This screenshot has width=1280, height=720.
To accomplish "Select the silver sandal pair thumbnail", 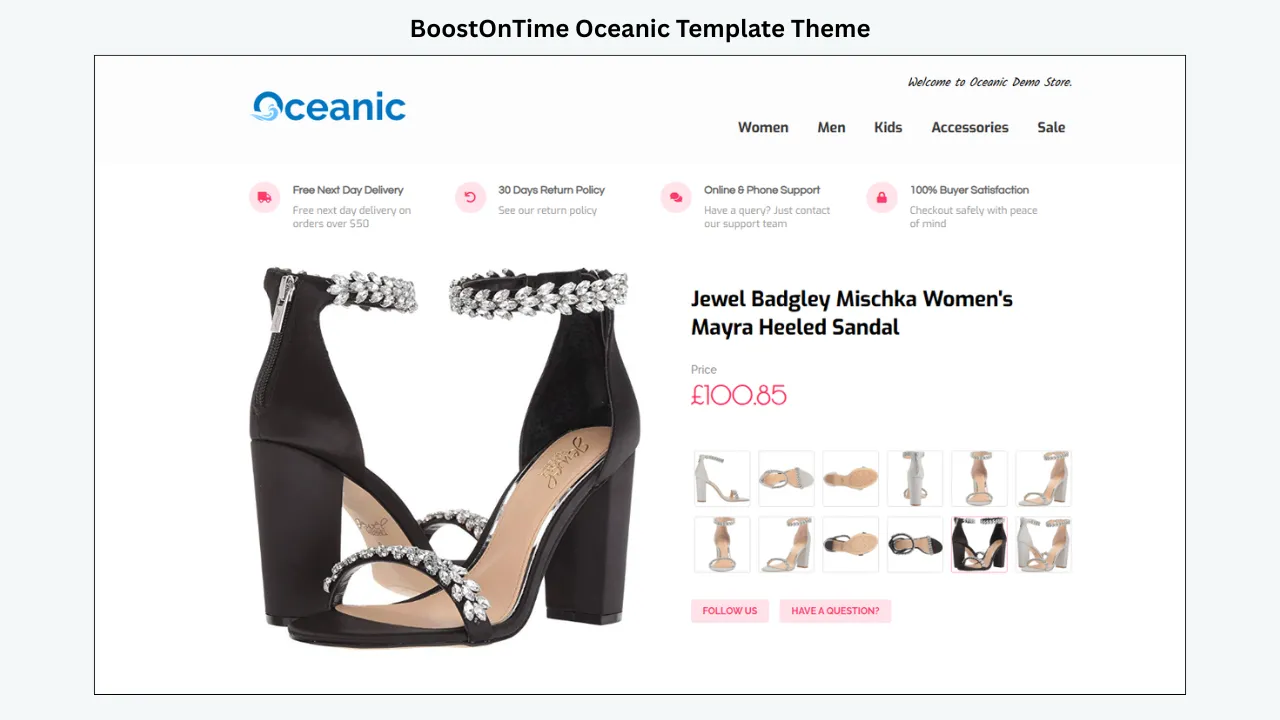I will (1043, 544).
